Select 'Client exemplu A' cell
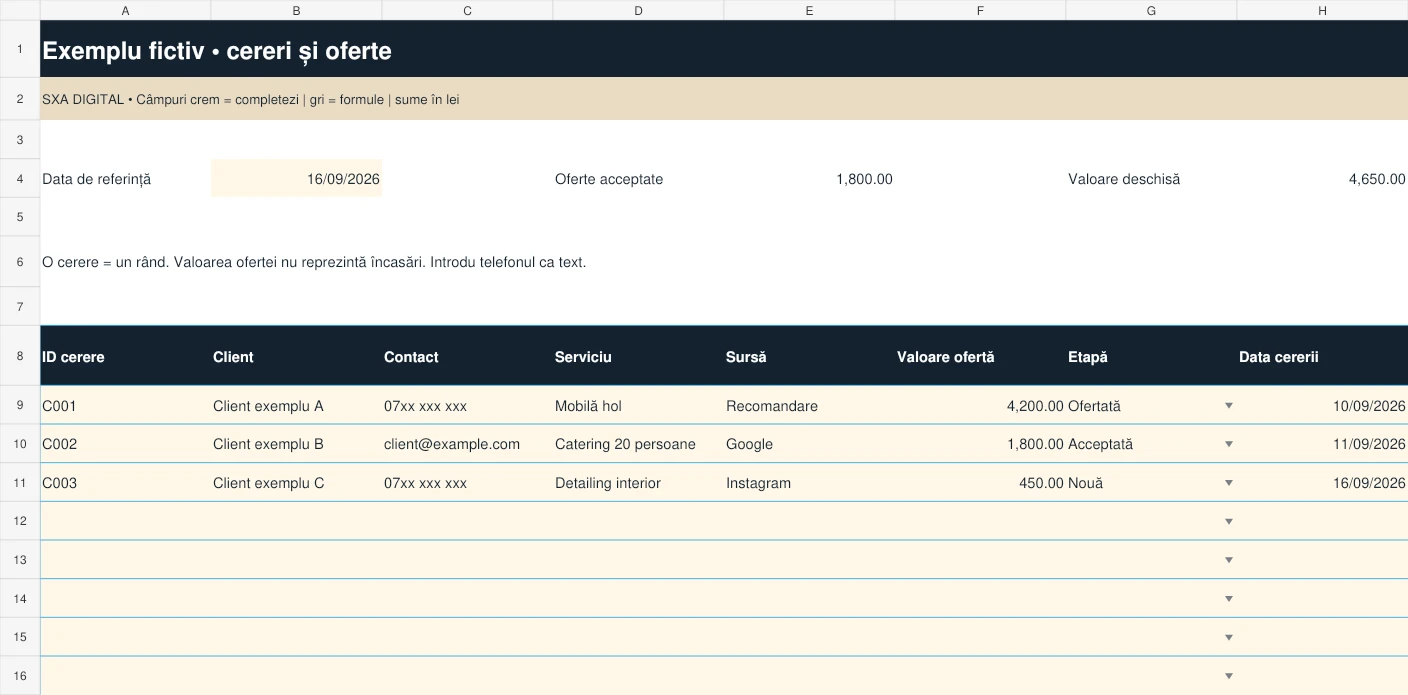The image size is (1408, 695). (x=296, y=406)
